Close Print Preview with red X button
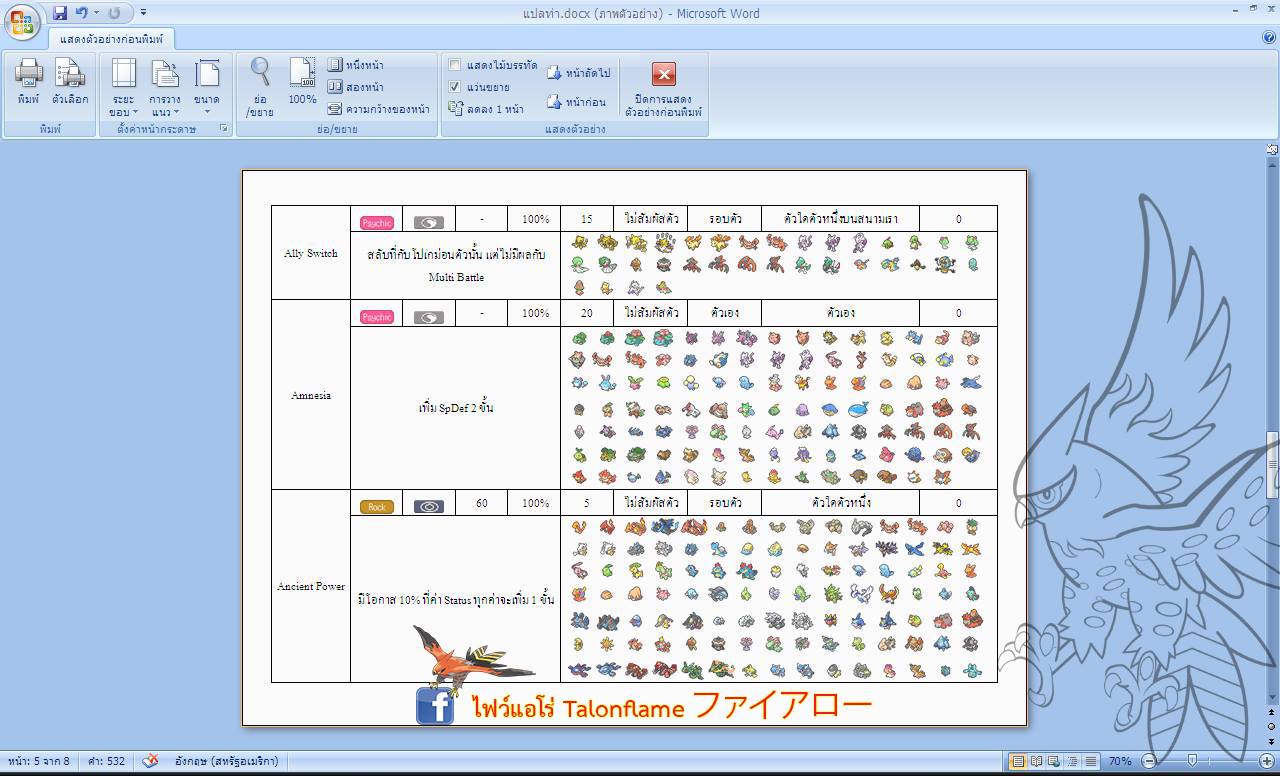This screenshot has width=1280, height=776. (663, 74)
